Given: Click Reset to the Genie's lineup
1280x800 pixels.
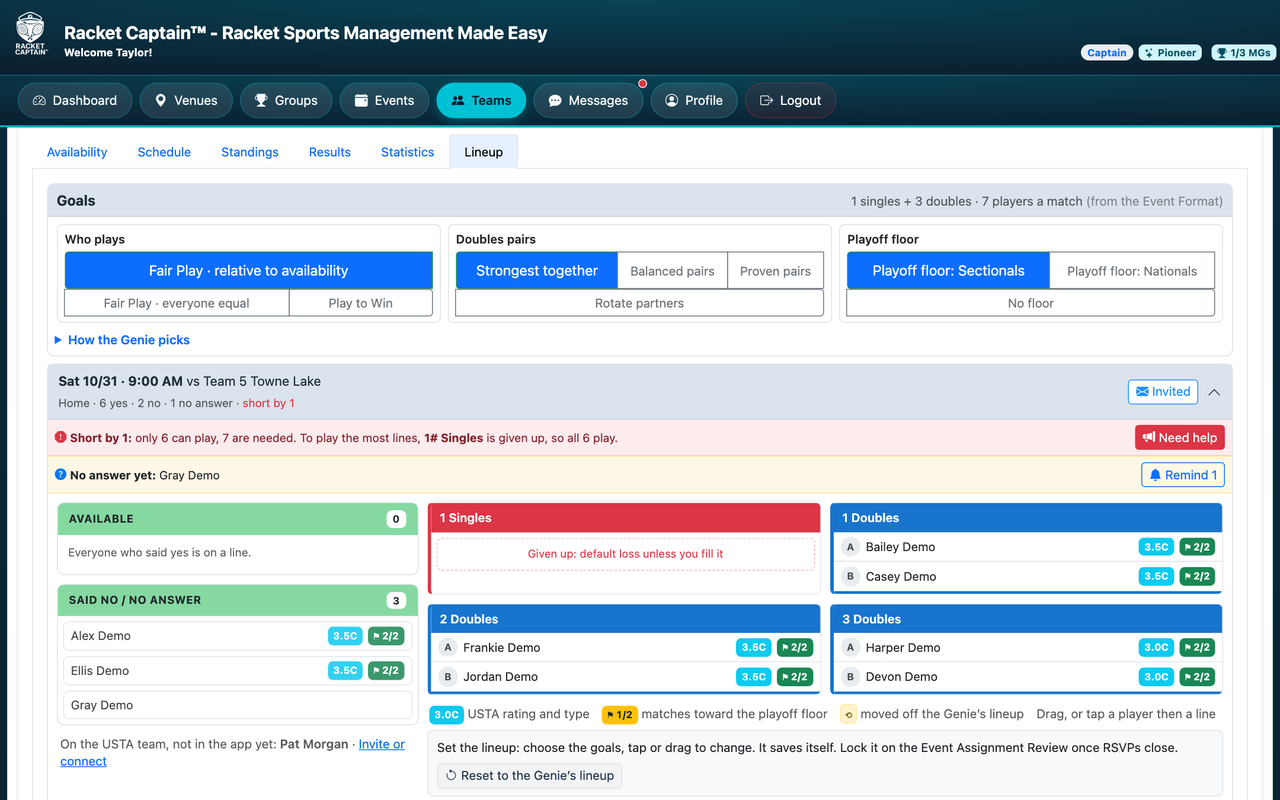Looking at the screenshot, I should pos(530,775).
